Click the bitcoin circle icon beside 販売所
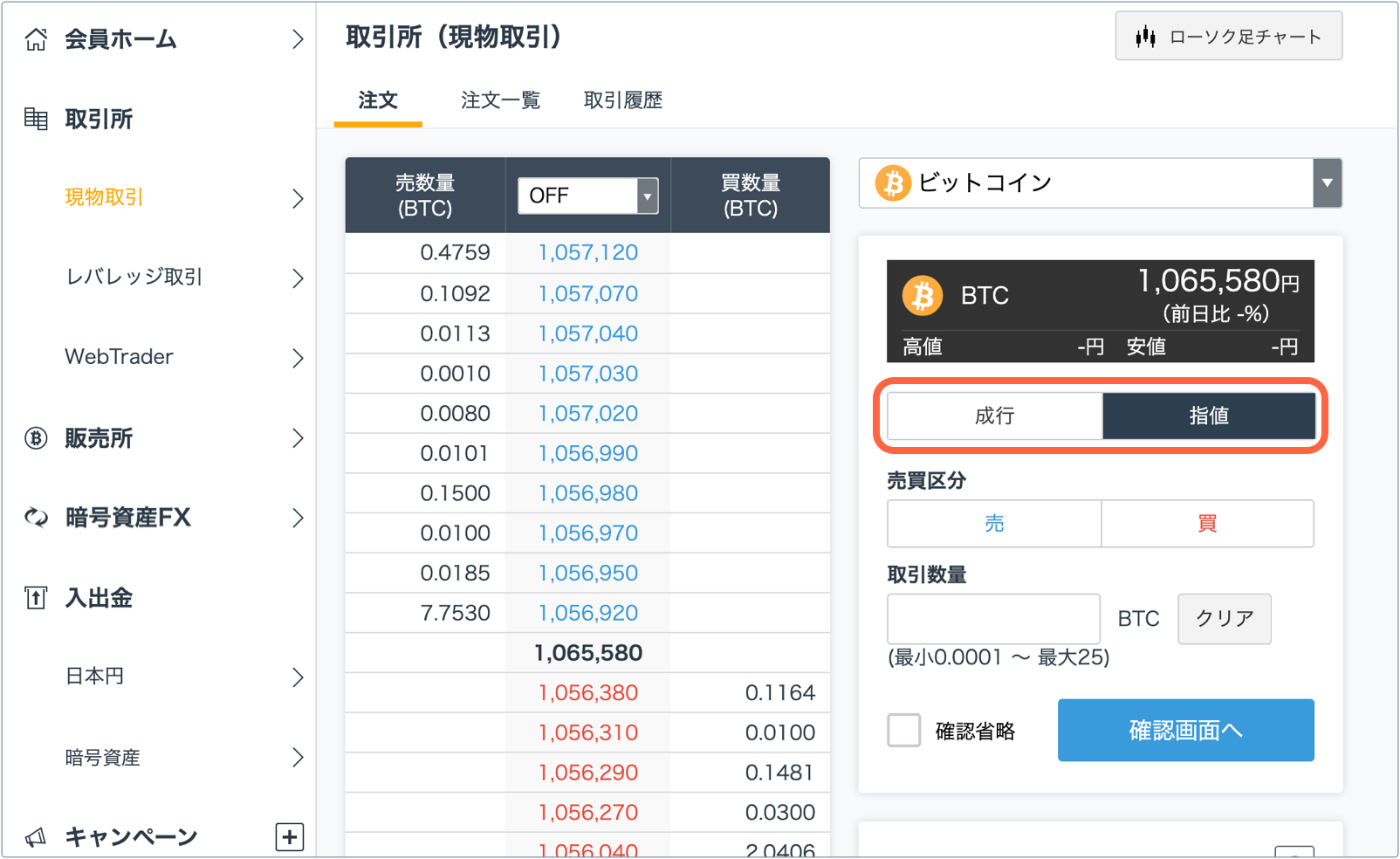 (36, 438)
